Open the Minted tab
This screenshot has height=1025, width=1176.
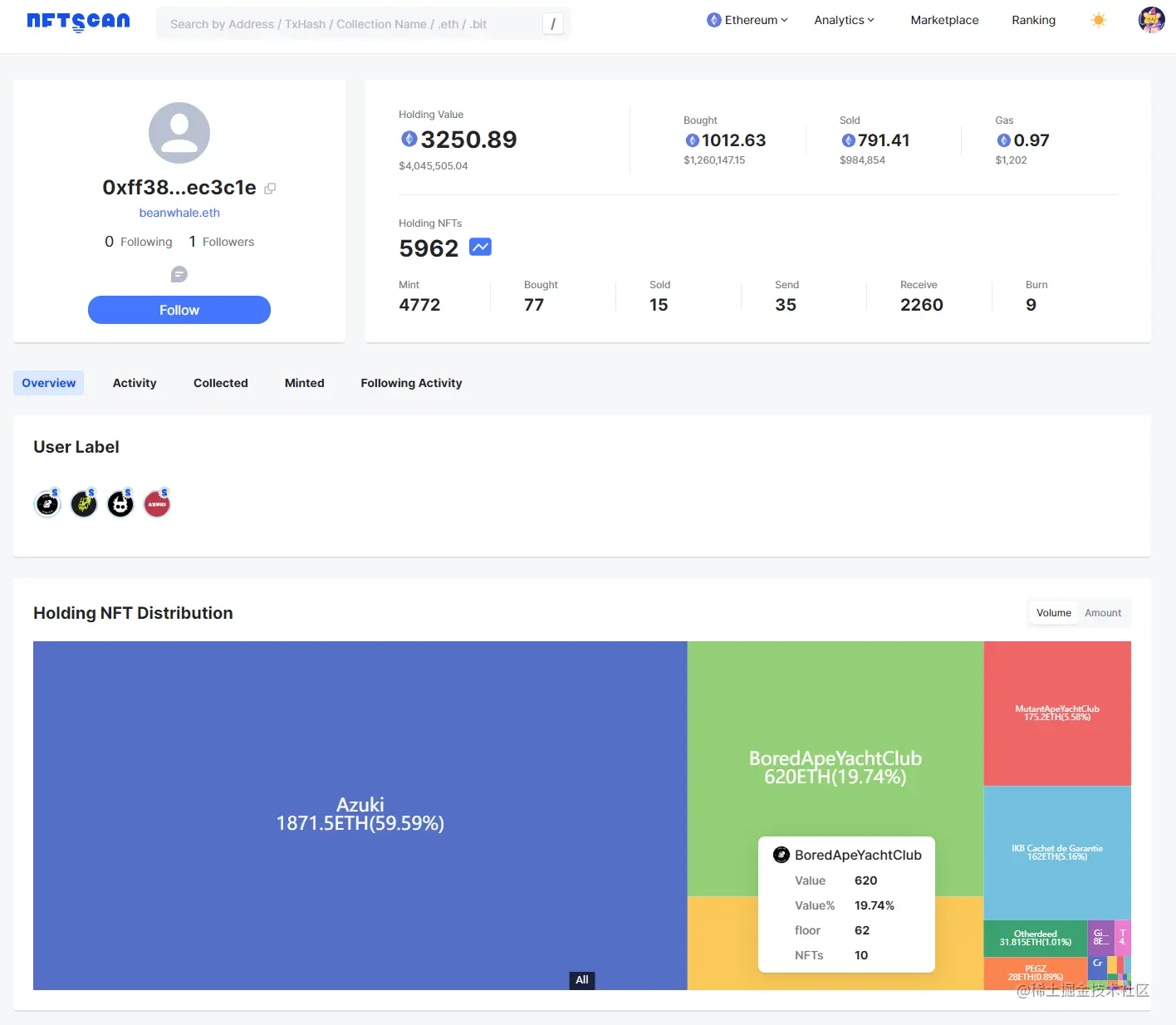coord(305,383)
